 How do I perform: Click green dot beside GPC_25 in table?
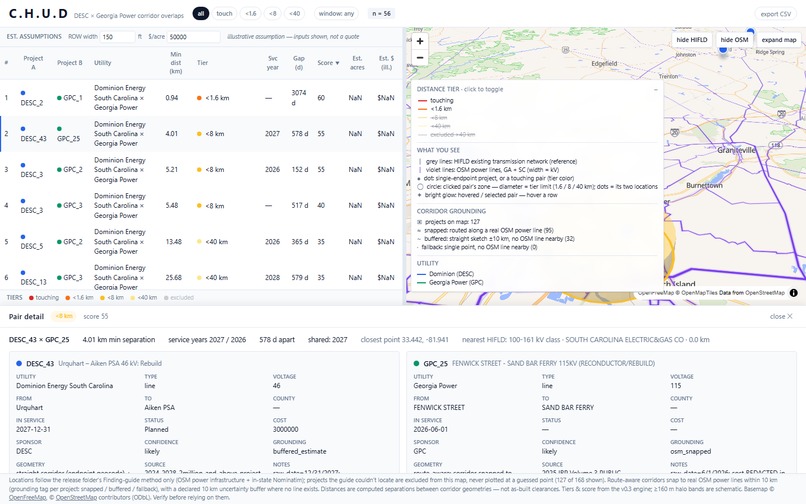pyautogui.click(x=59, y=129)
